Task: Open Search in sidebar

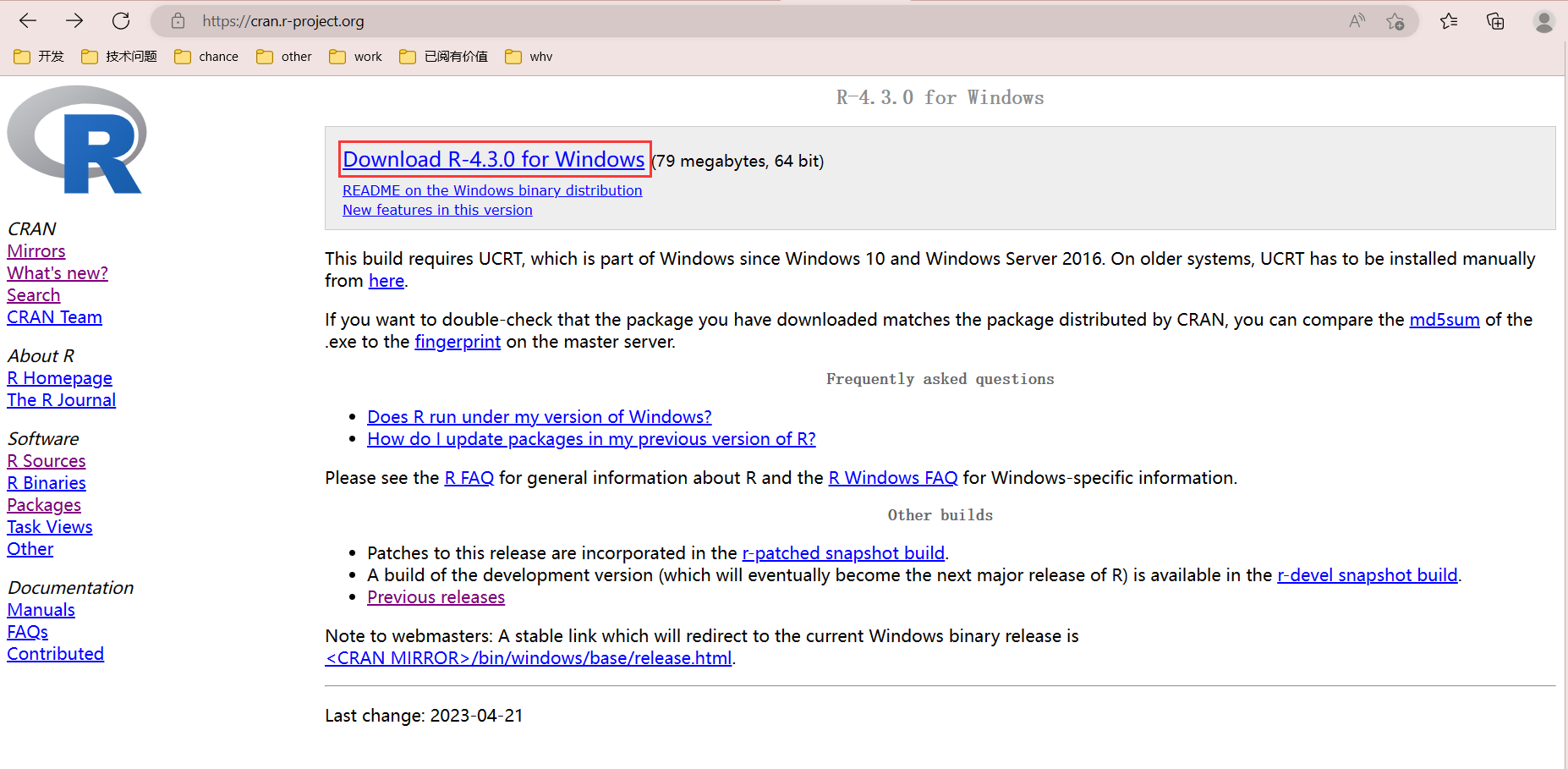Action: coord(34,295)
